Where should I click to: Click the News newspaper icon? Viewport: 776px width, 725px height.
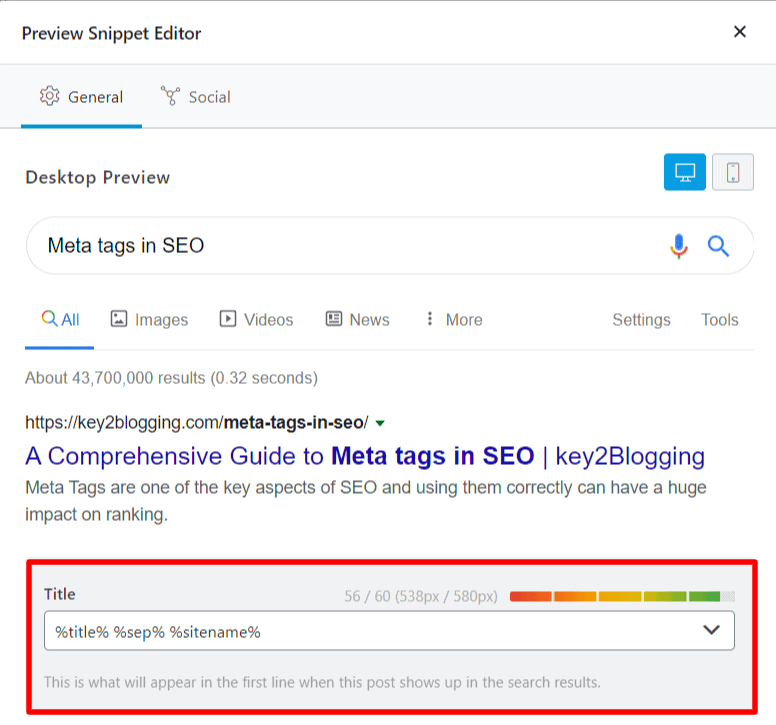[334, 319]
